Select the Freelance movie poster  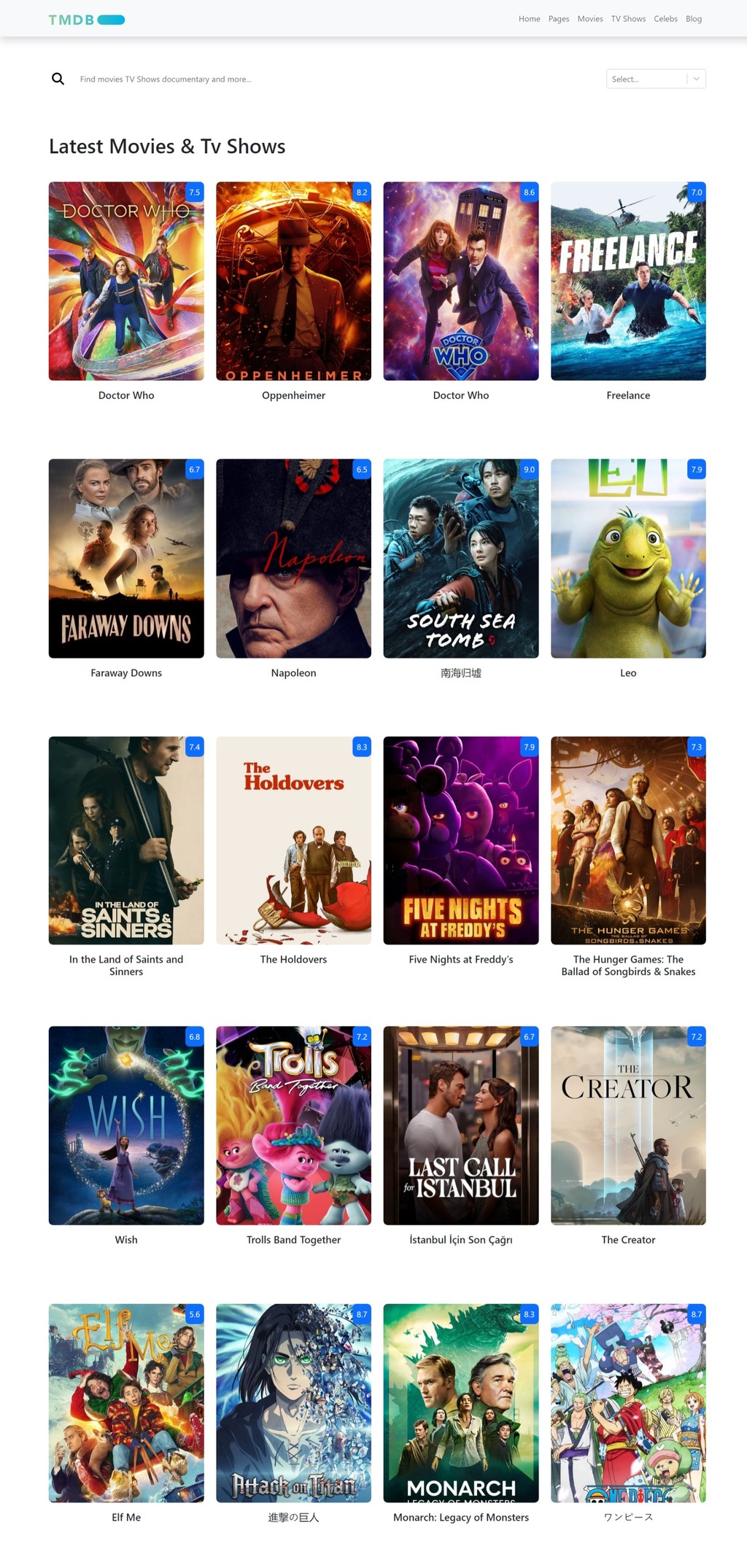pos(628,281)
